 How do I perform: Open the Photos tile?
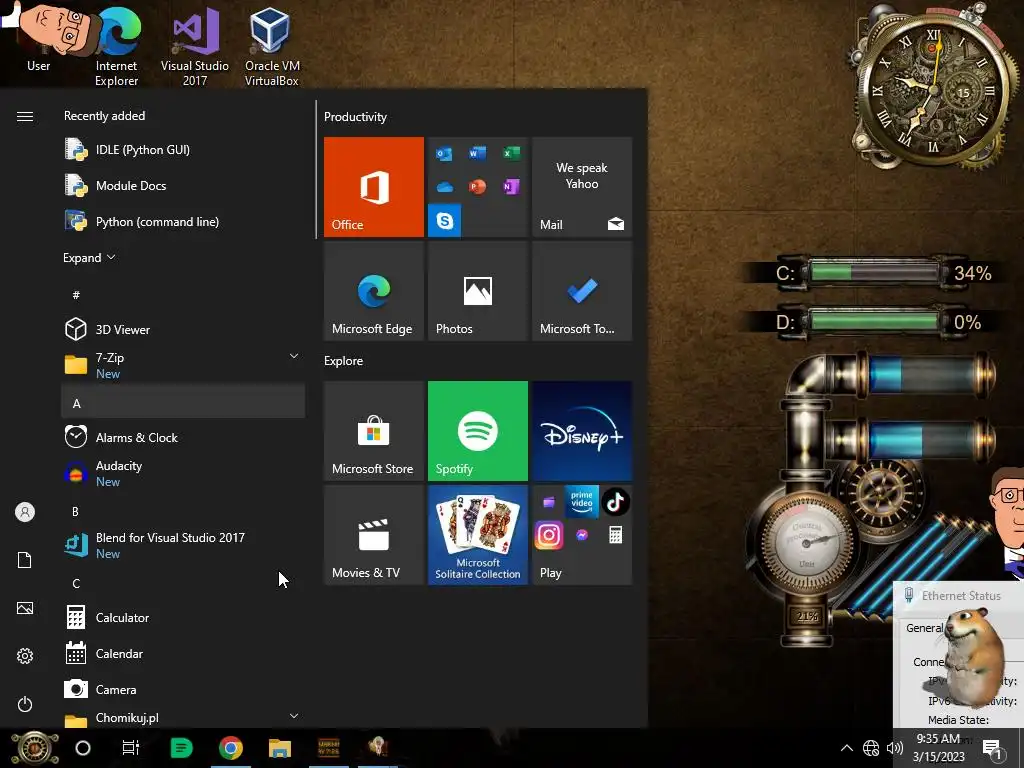(477, 291)
